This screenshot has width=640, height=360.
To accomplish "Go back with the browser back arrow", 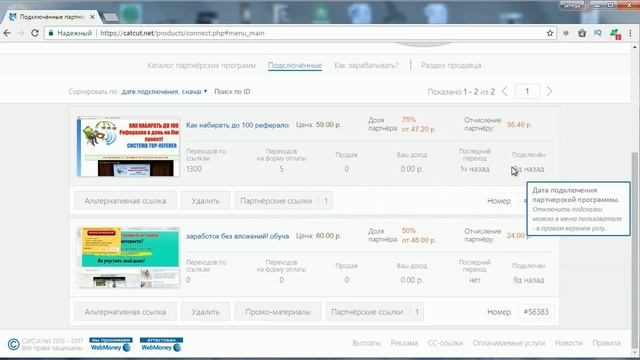I will pos(7,33).
